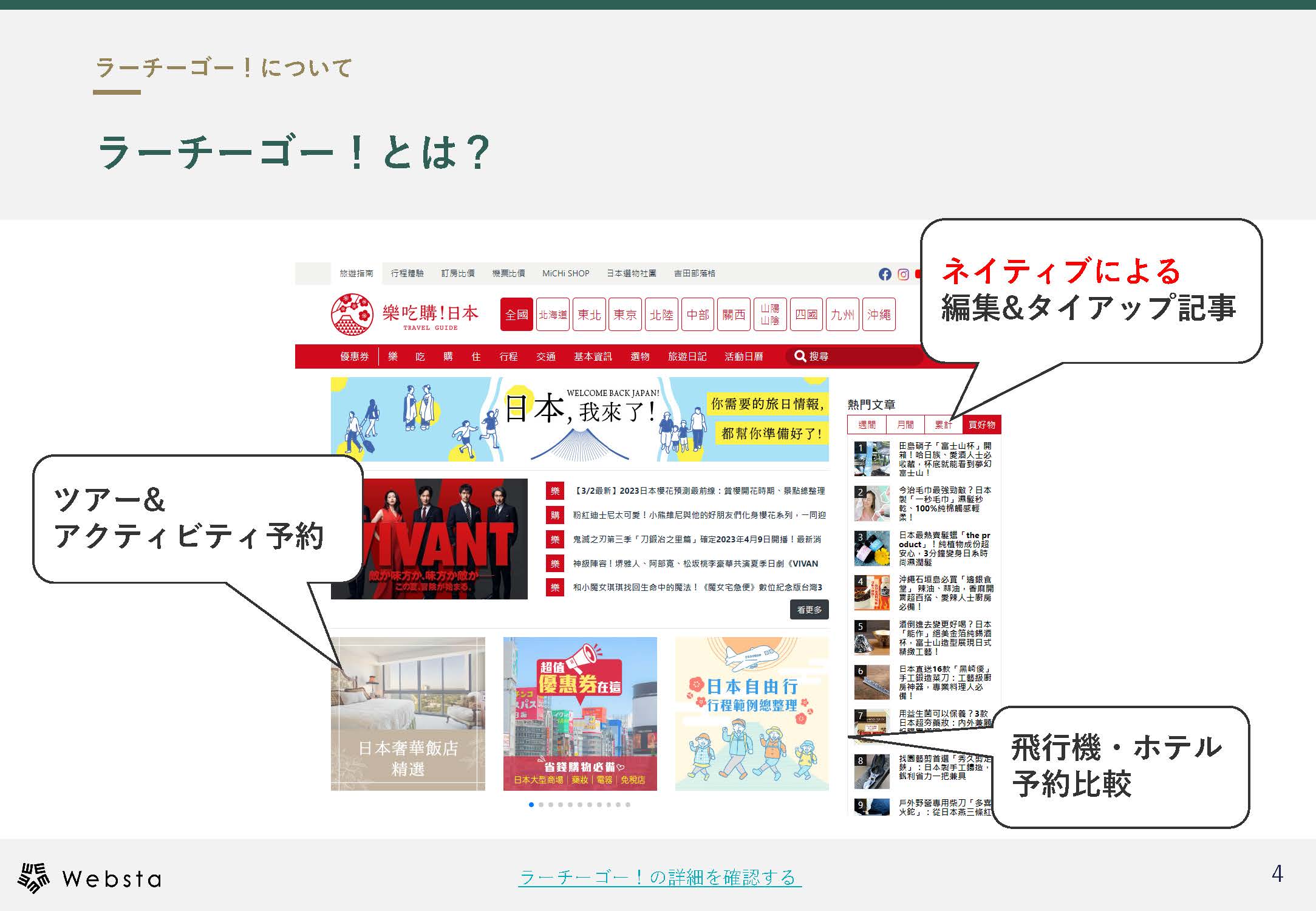Click the search magnifier icon
Image resolution: width=1316 pixels, height=911 pixels.
click(x=800, y=357)
